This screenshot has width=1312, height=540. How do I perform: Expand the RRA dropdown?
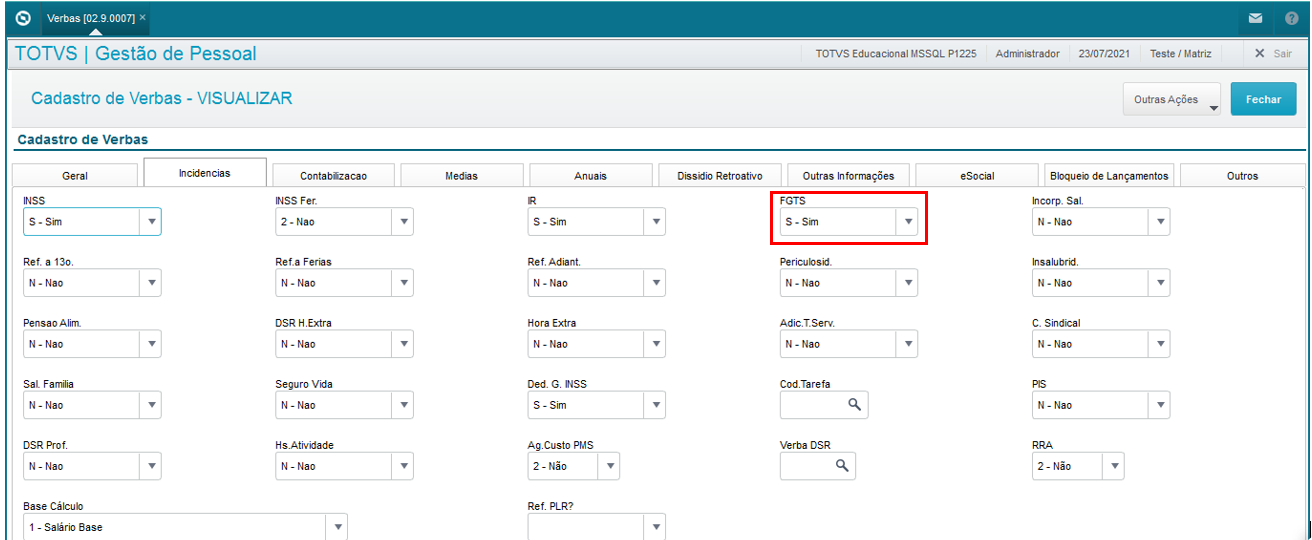click(1114, 466)
